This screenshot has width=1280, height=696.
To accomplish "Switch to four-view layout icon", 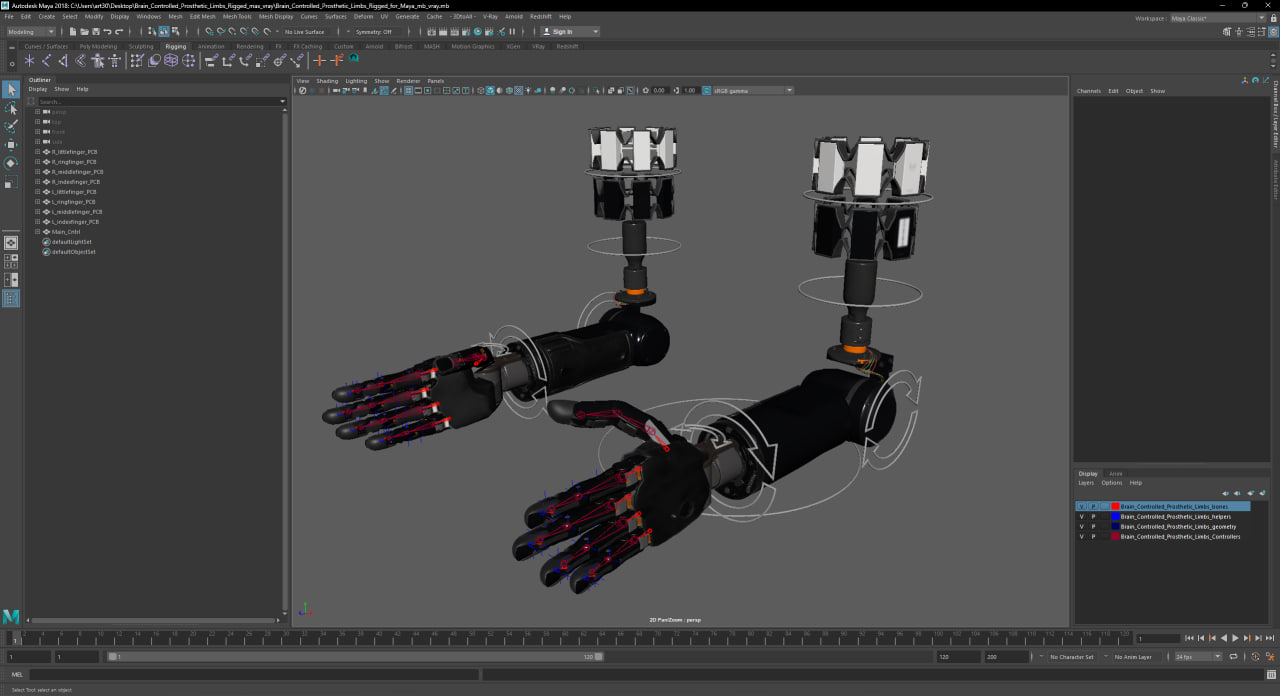I will pyautogui.click(x=11, y=261).
